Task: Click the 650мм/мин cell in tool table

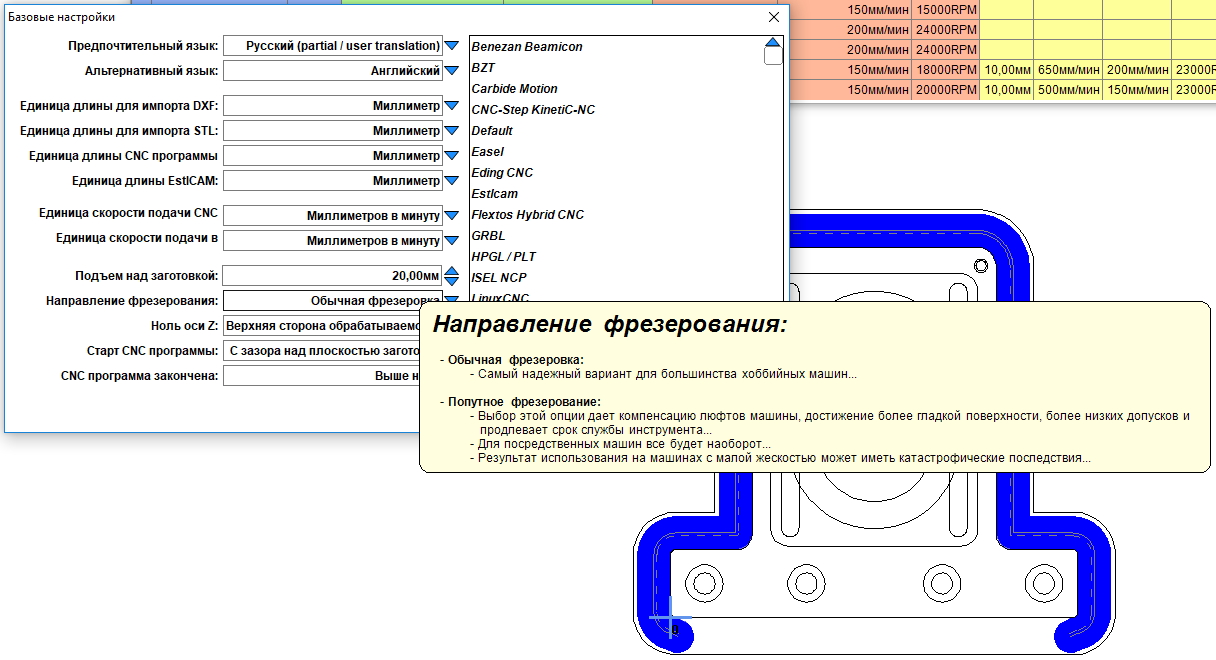Action: pos(1068,70)
